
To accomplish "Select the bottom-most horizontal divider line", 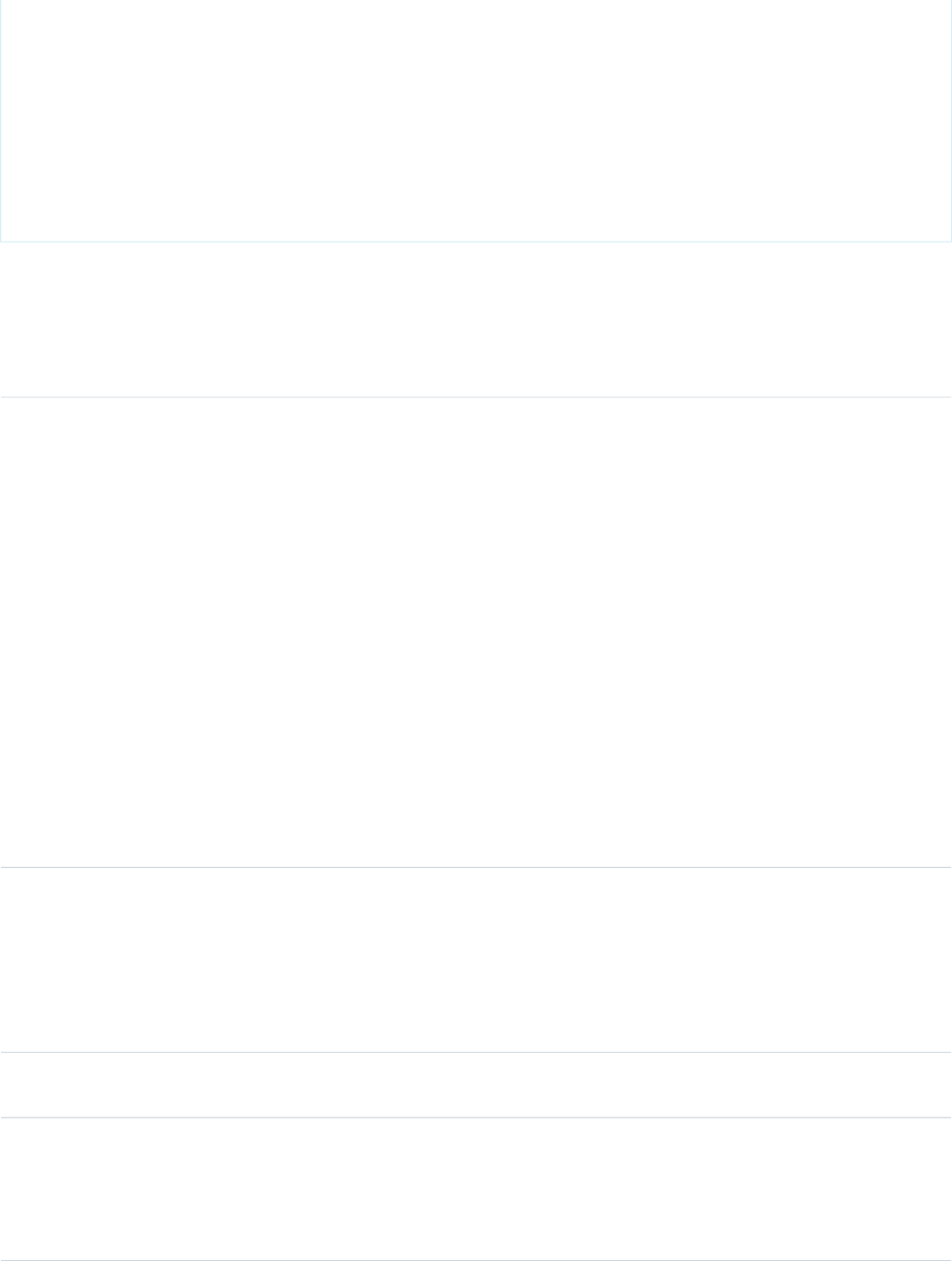I will [x=476, y=1260].
